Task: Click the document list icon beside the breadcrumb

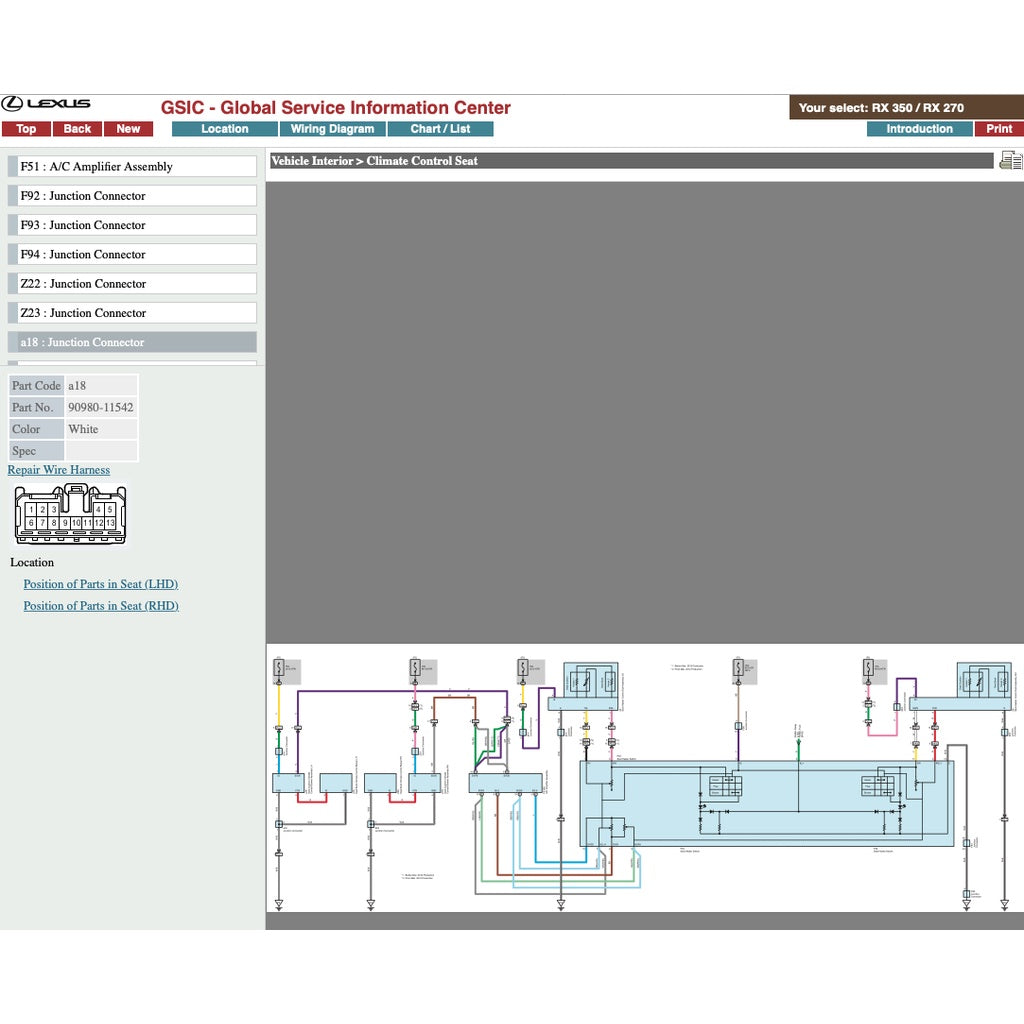Action: 1010,161
